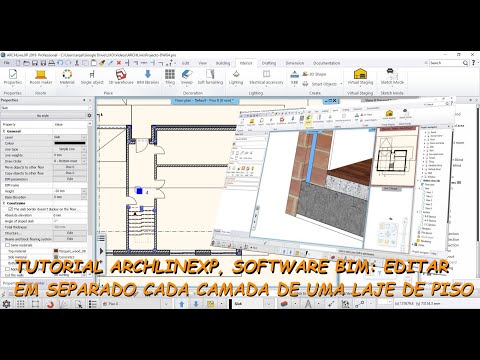Switch to the Dimension ribbon tab
Viewport: 480px width, 360px height.
pyautogui.click(x=295, y=63)
